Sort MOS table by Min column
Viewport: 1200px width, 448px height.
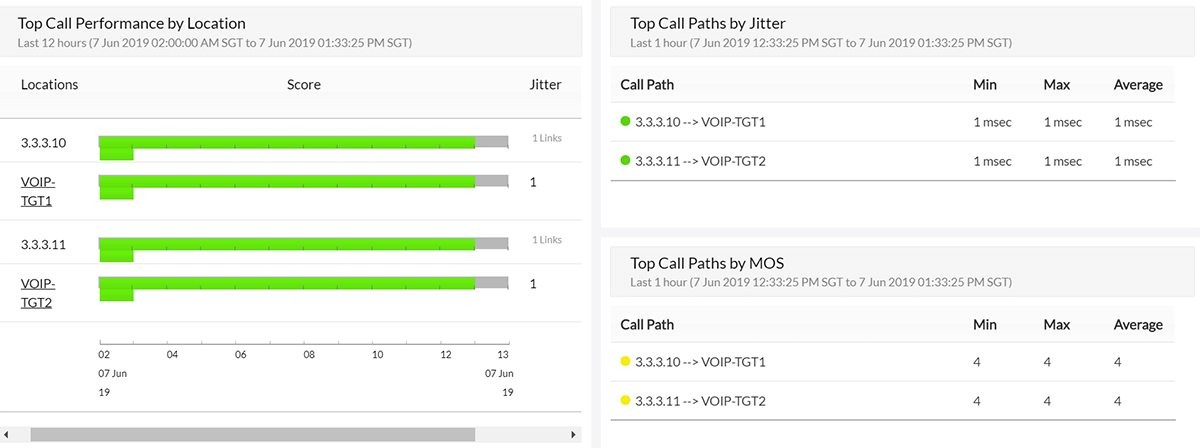point(985,324)
